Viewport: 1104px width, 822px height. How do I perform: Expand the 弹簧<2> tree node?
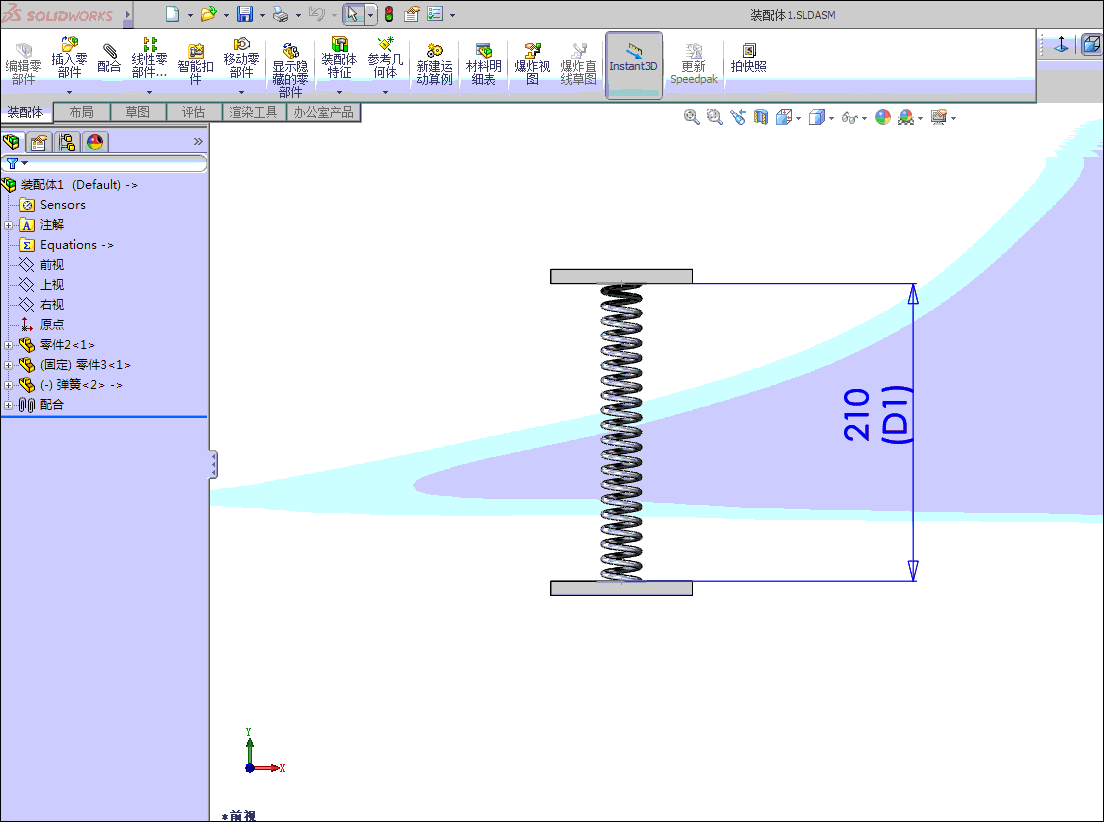click(8, 385)
